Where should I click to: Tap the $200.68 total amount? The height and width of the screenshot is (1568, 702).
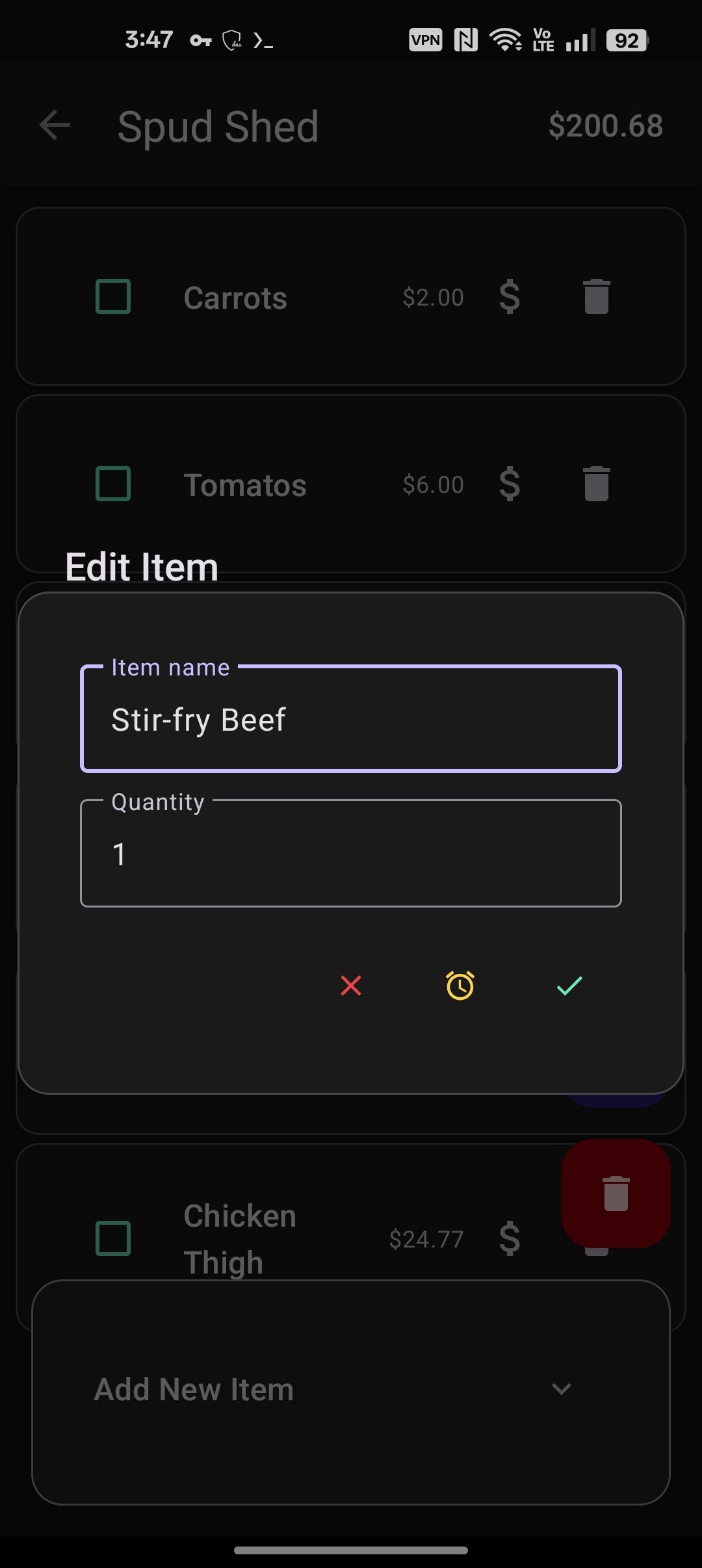605,125
